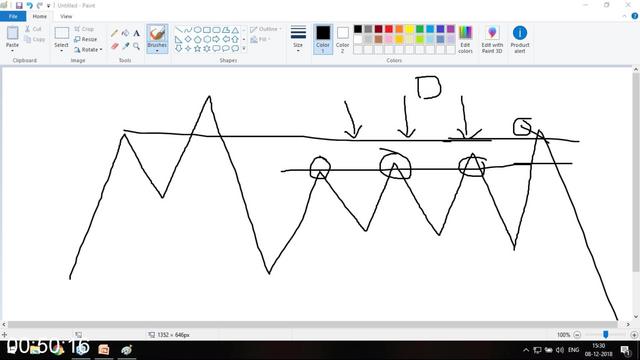Screen dimensions: 640x360
Task: Zoom in with the plus button
Action: tap(634, 335)
